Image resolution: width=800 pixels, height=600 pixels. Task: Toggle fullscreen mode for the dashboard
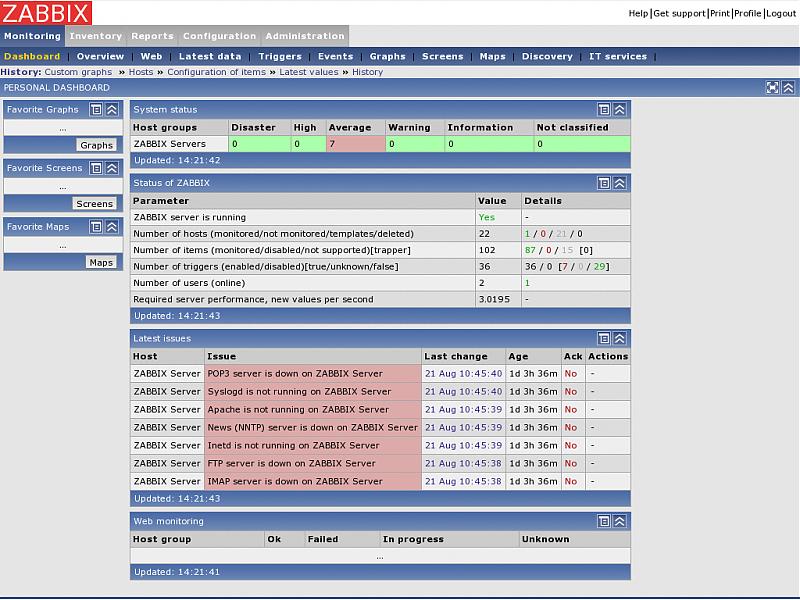pyautogui.click(x=773, y=88)
